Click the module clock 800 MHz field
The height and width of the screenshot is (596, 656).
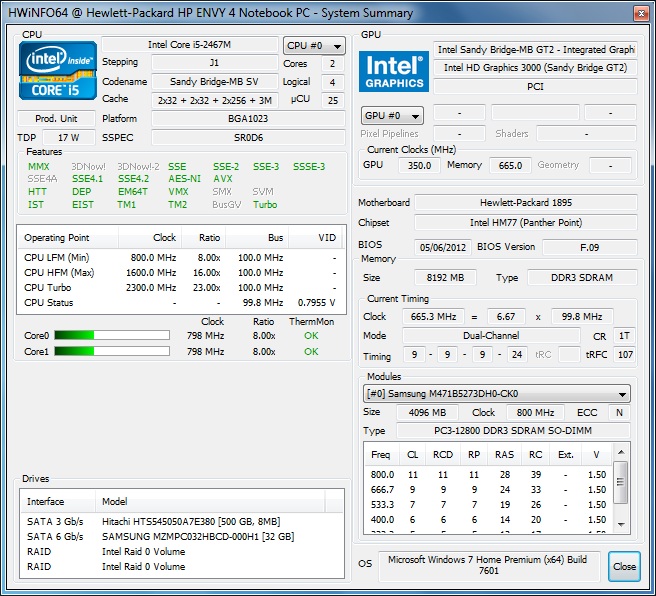click(535, 413)
